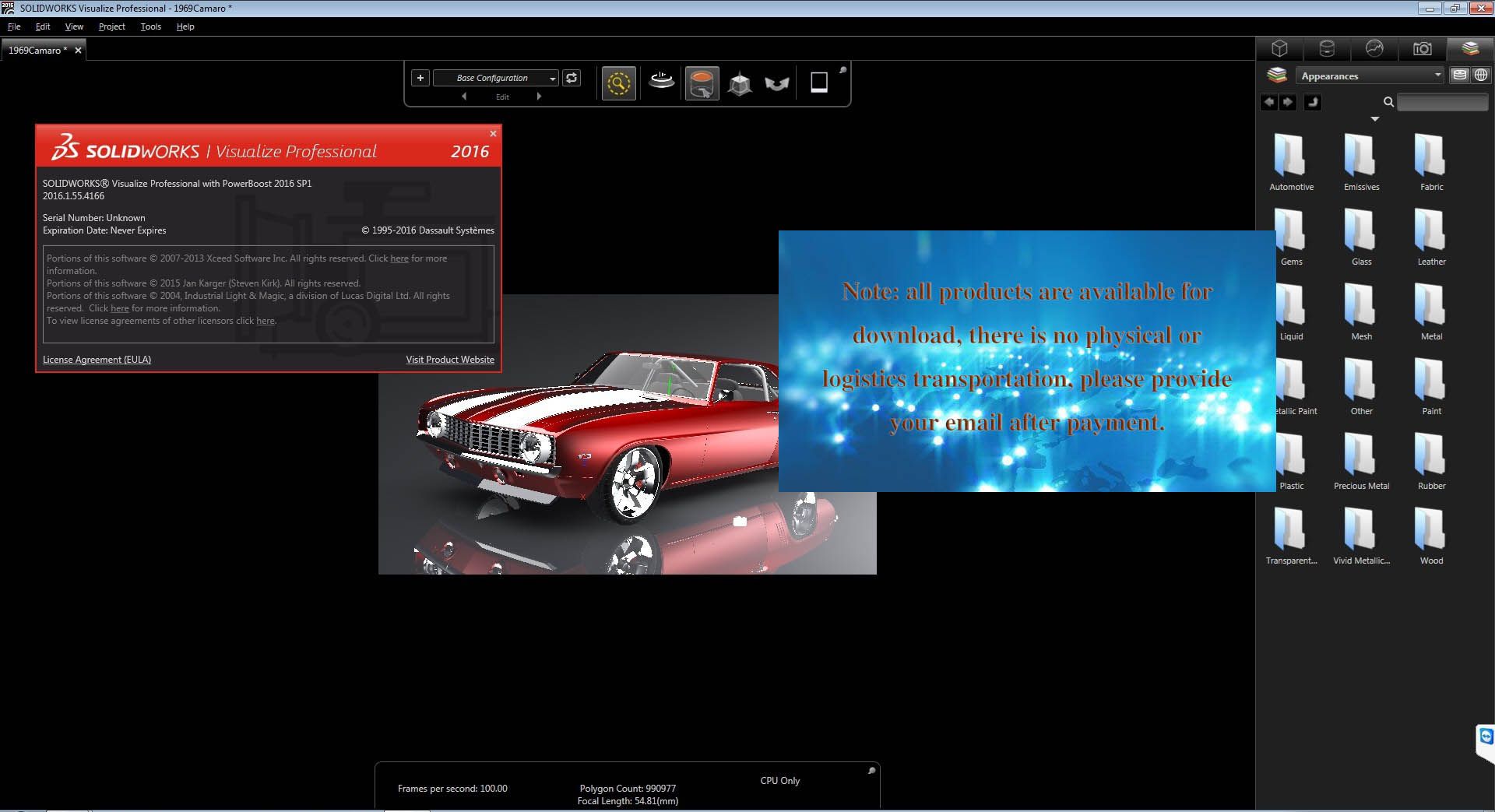Click the turntable playback icon
Image resolution: width=1495 pixels, height=812 pixels.
[x=661, y=81]
